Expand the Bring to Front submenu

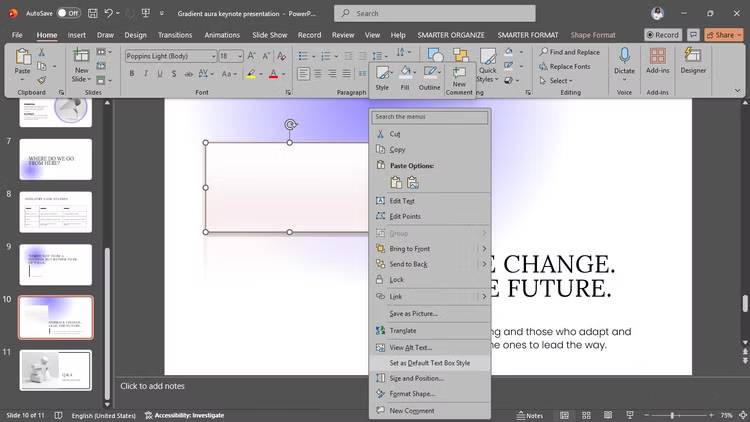point(484,248)
